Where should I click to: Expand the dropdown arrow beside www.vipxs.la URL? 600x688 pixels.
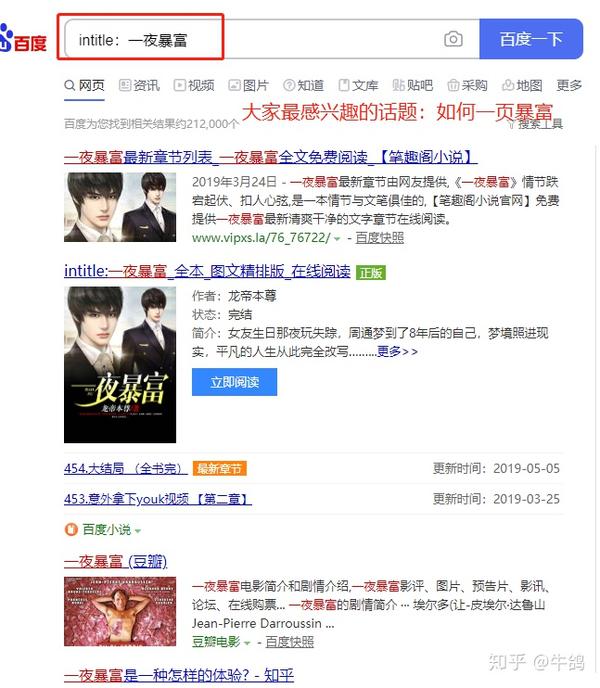[337, 239]
